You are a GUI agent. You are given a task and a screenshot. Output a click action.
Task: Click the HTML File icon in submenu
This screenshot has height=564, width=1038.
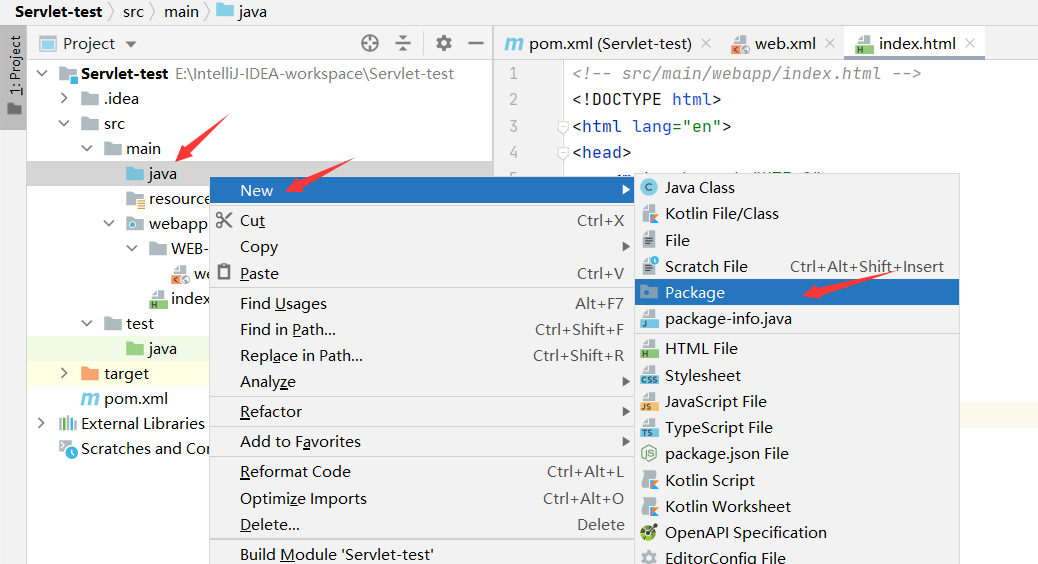[x=649, y=349]
